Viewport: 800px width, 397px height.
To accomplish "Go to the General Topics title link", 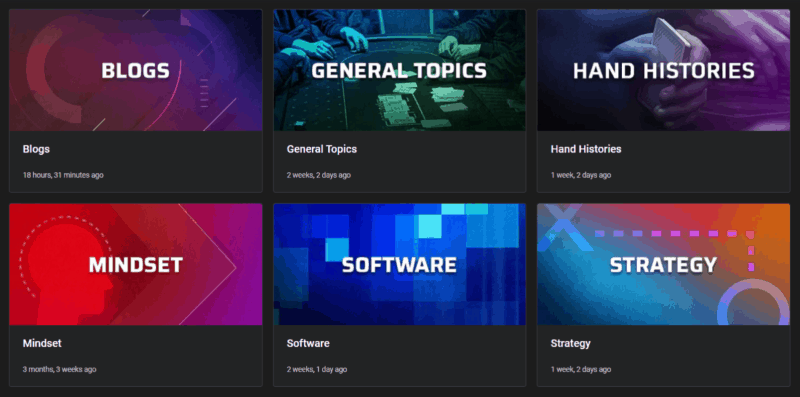I will pyautogui.click(x=321, y=149).
